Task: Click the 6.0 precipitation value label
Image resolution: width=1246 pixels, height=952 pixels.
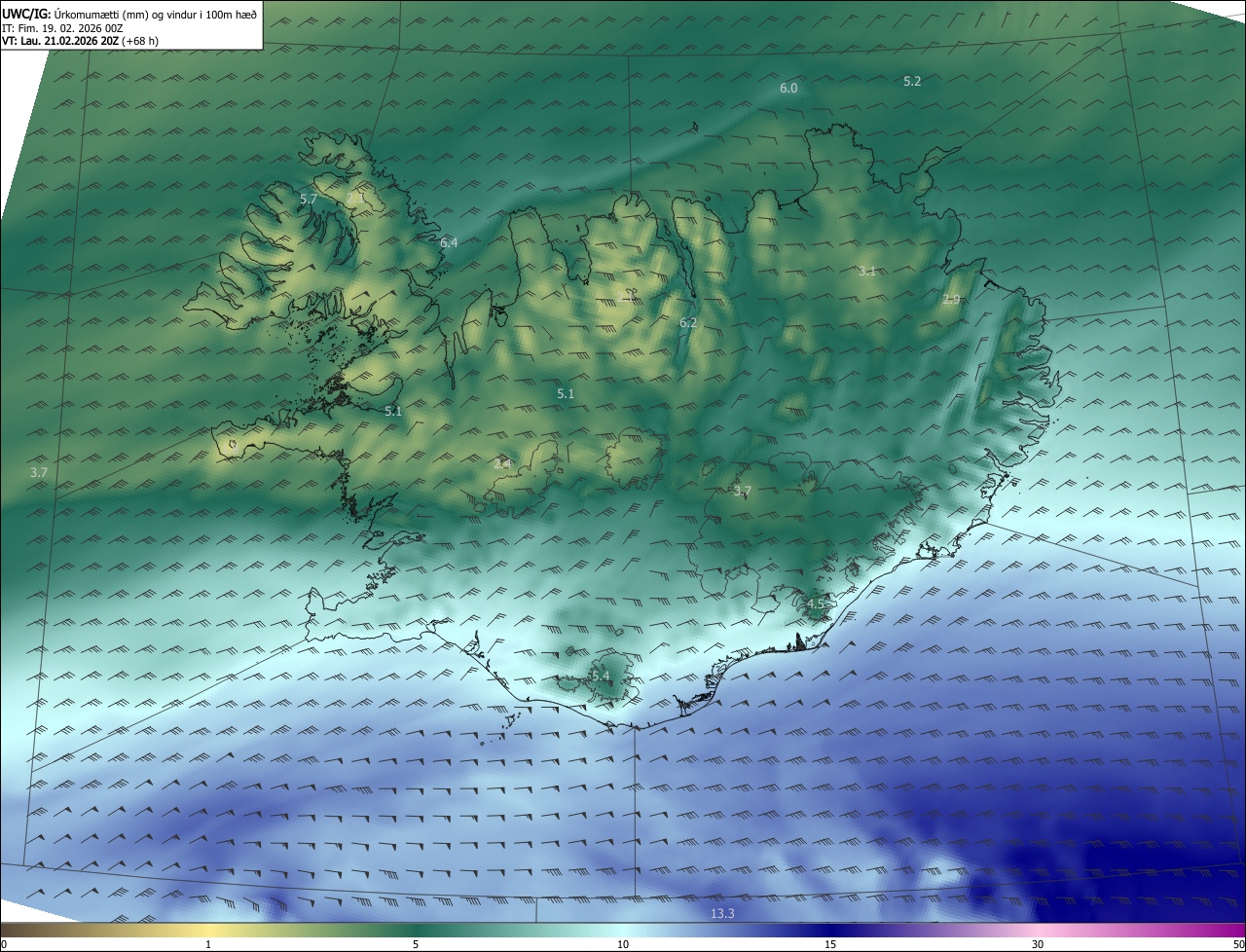Action: tap(788, 89)
